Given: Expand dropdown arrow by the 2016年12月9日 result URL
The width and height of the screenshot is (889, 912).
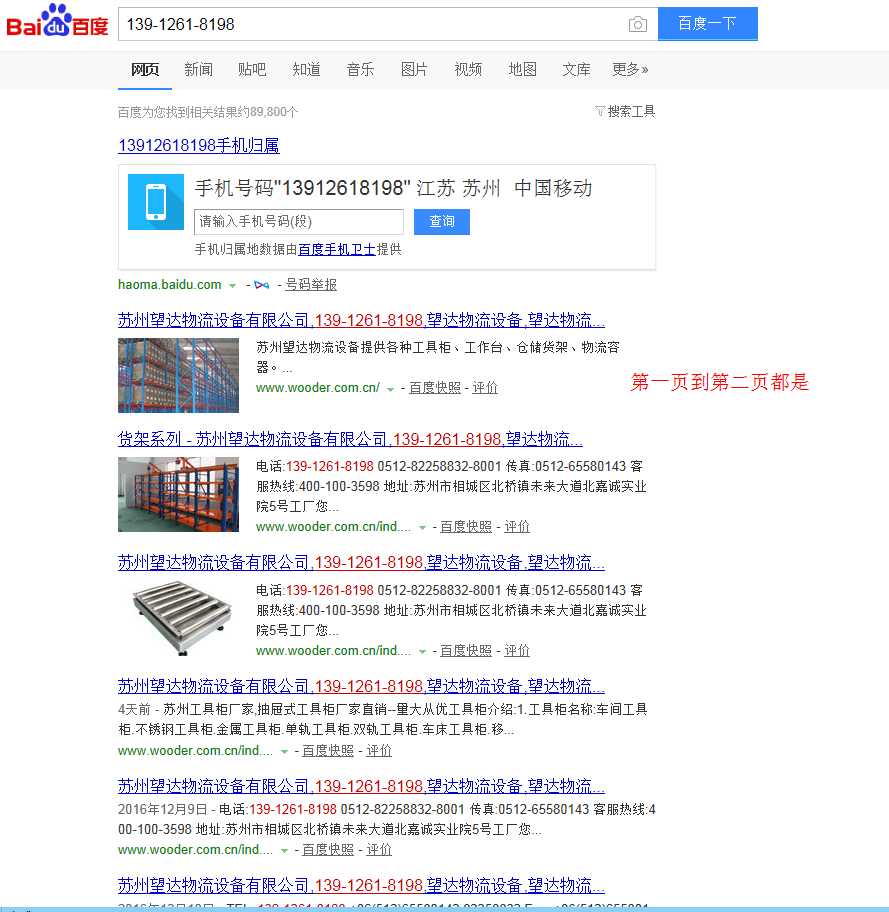Looking at the screenshot, I should (285, 851).
